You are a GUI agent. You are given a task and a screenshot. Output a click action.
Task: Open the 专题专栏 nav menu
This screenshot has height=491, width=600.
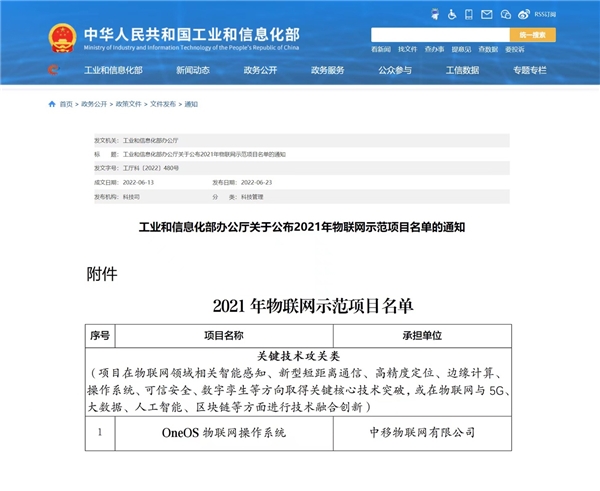530,70
